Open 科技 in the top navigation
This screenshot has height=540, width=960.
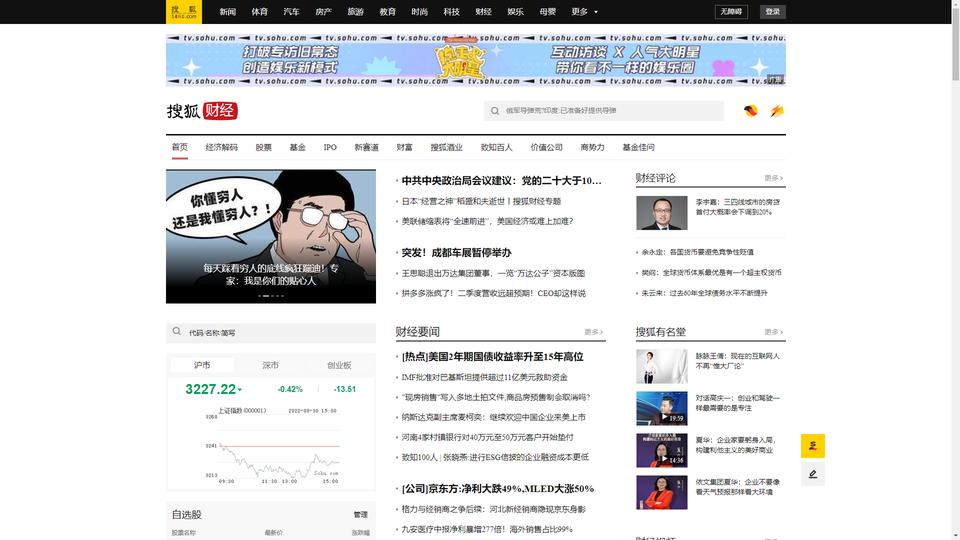(x=451, y=12)
